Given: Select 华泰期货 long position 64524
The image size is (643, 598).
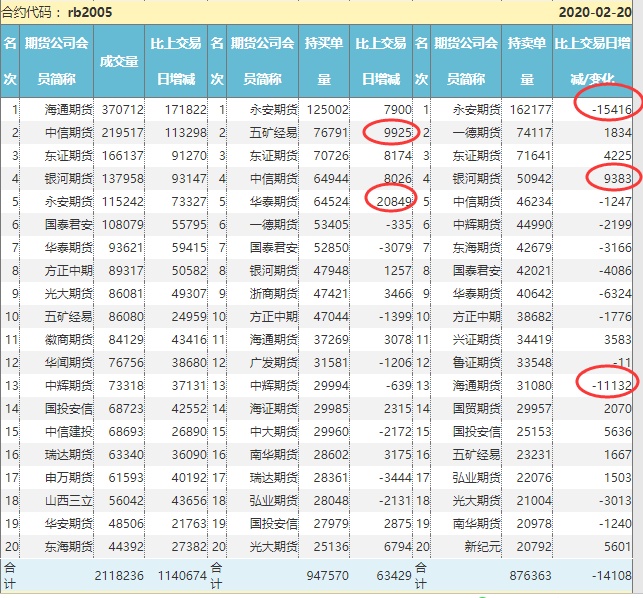Looking at the screenshot, I should click(331, 201).
